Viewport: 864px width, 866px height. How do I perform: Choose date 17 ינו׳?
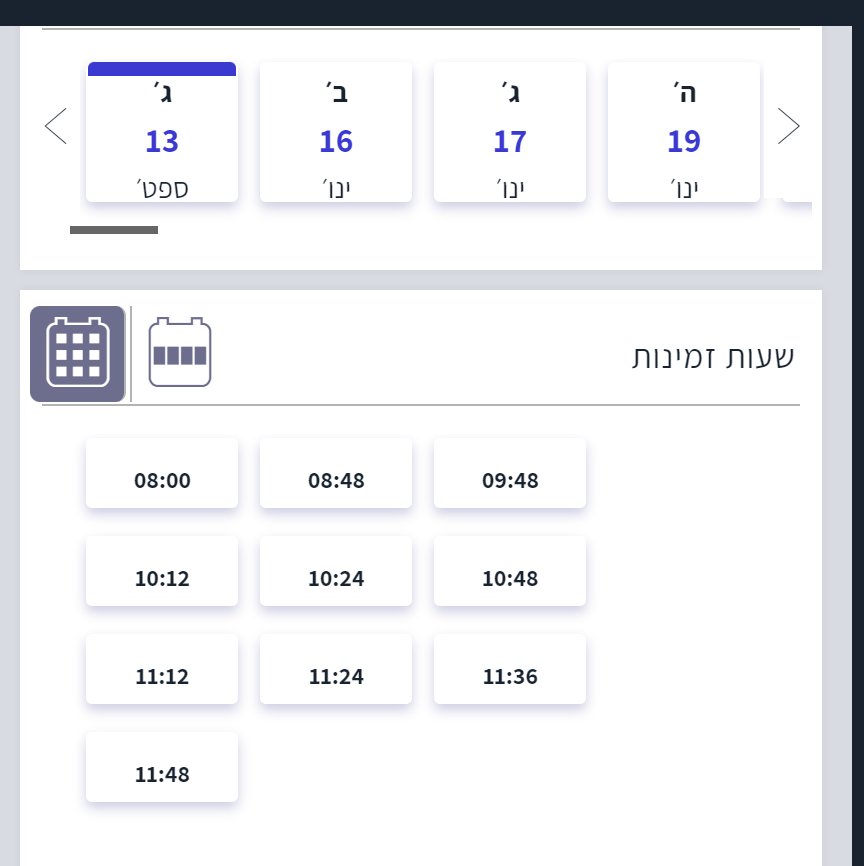click(510, 133)
